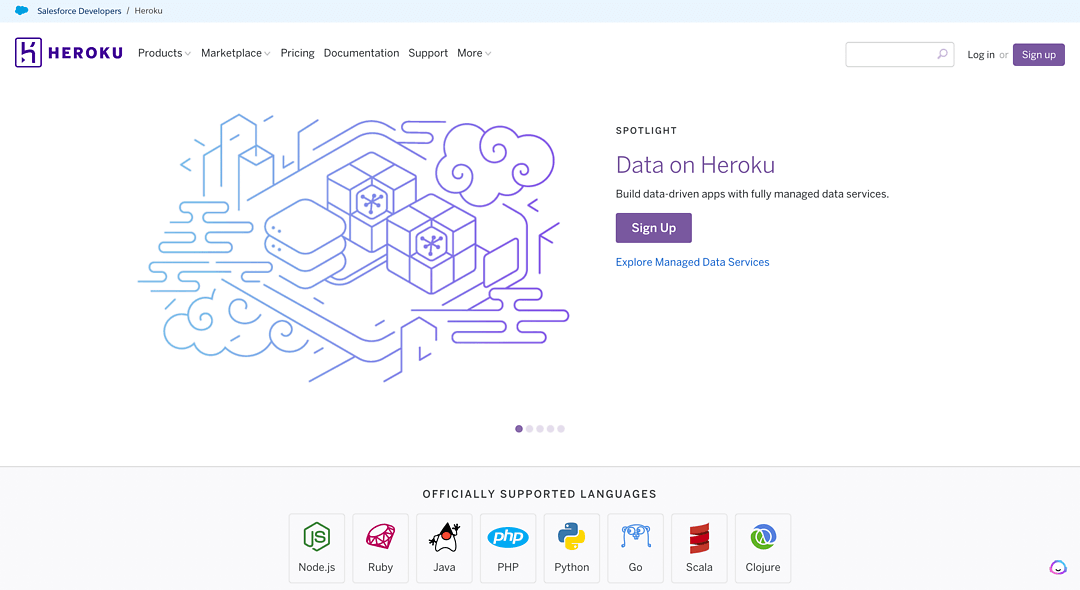Click the Heroku breadcrumb link

click(149, 11)
